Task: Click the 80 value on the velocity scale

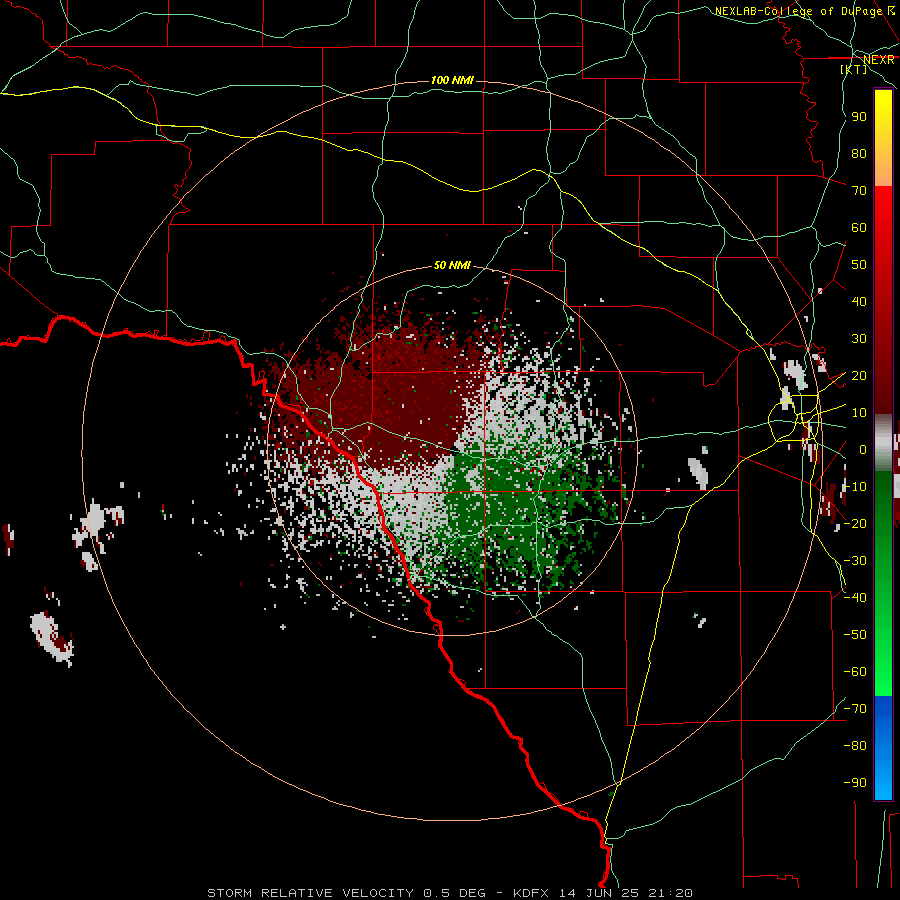Action: point(859,153)
